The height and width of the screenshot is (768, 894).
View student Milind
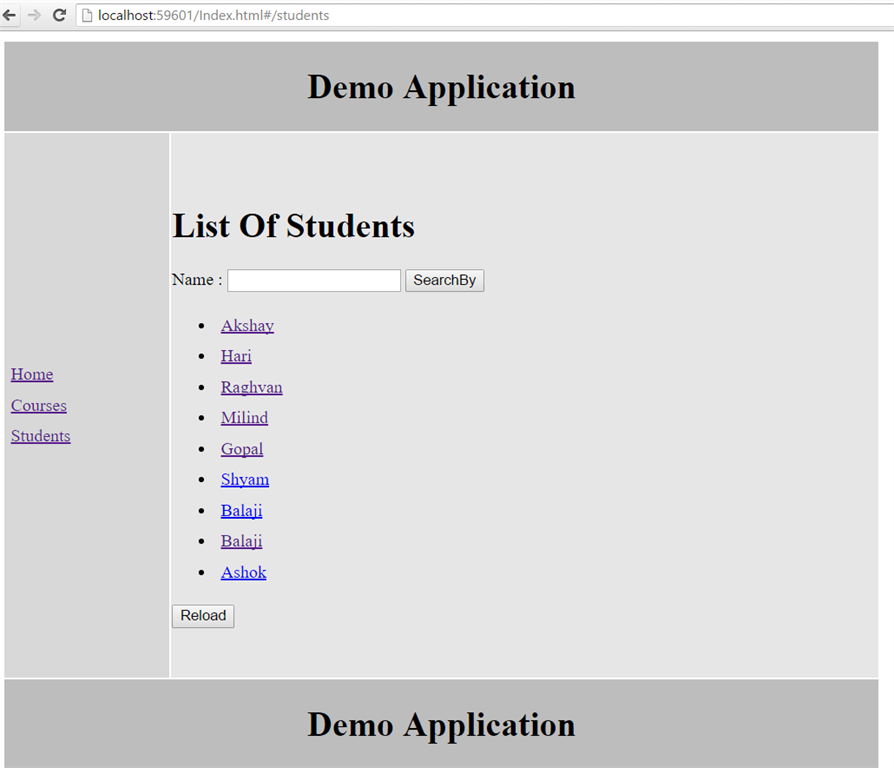click(x=244, y=418)
